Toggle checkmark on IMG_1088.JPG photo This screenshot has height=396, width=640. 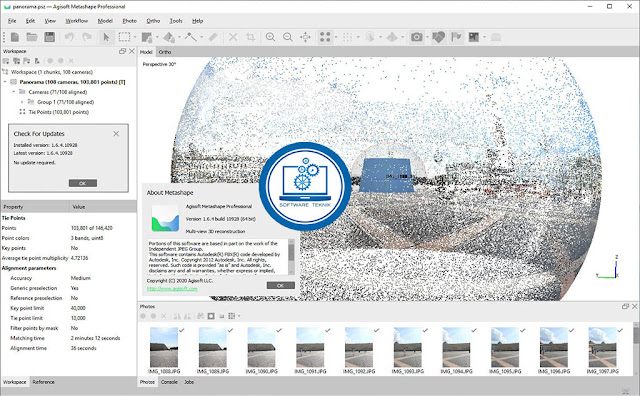point(182,330)
